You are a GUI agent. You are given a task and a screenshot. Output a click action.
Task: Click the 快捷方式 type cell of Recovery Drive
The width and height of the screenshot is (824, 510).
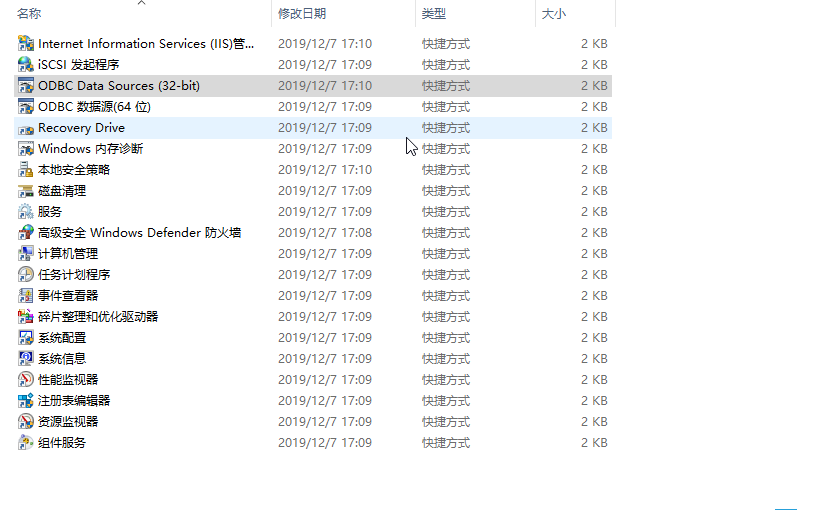(x=446, y=128)
